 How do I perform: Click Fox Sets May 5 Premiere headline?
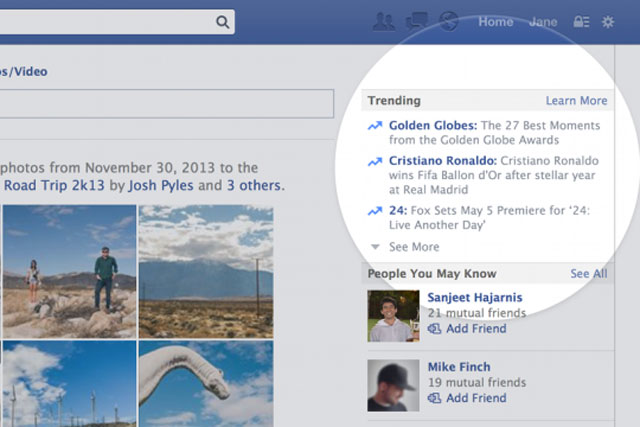[489, 218]
